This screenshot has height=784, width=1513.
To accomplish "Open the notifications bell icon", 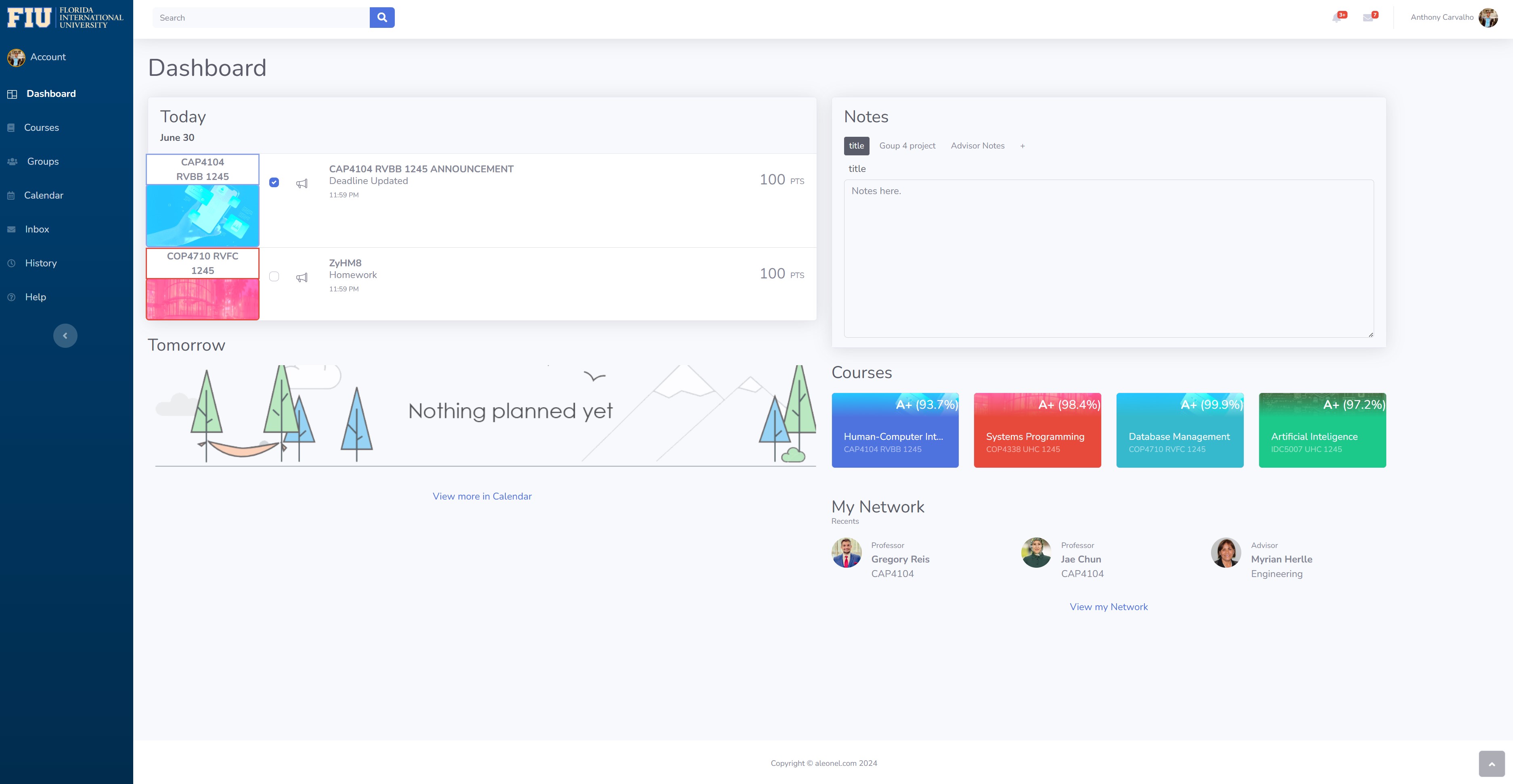I will point(1336,18).
